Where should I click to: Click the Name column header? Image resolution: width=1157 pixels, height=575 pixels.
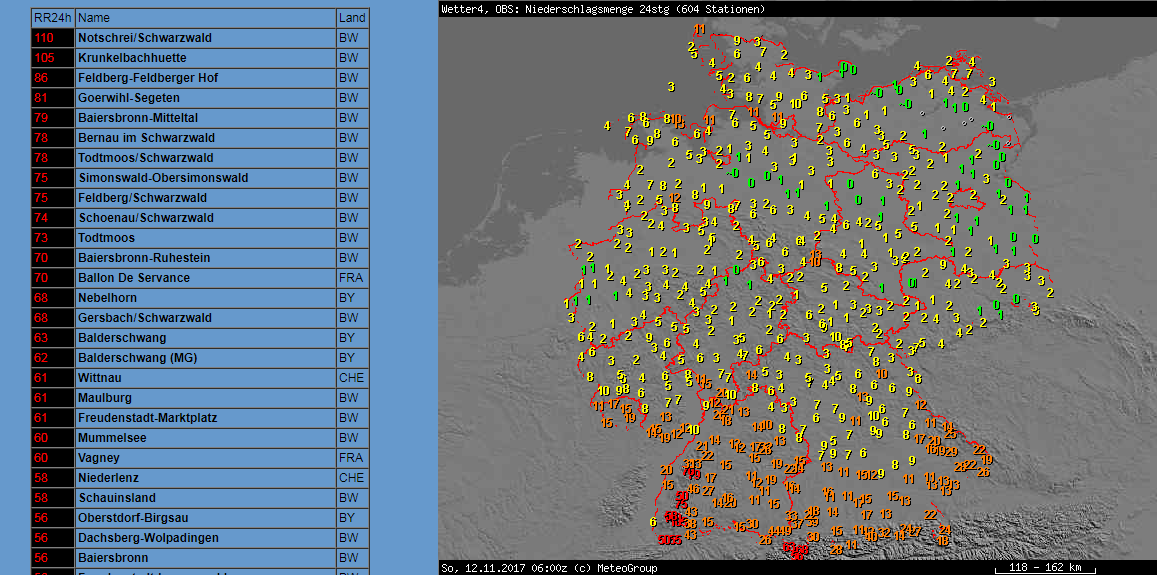coord(206,18)
